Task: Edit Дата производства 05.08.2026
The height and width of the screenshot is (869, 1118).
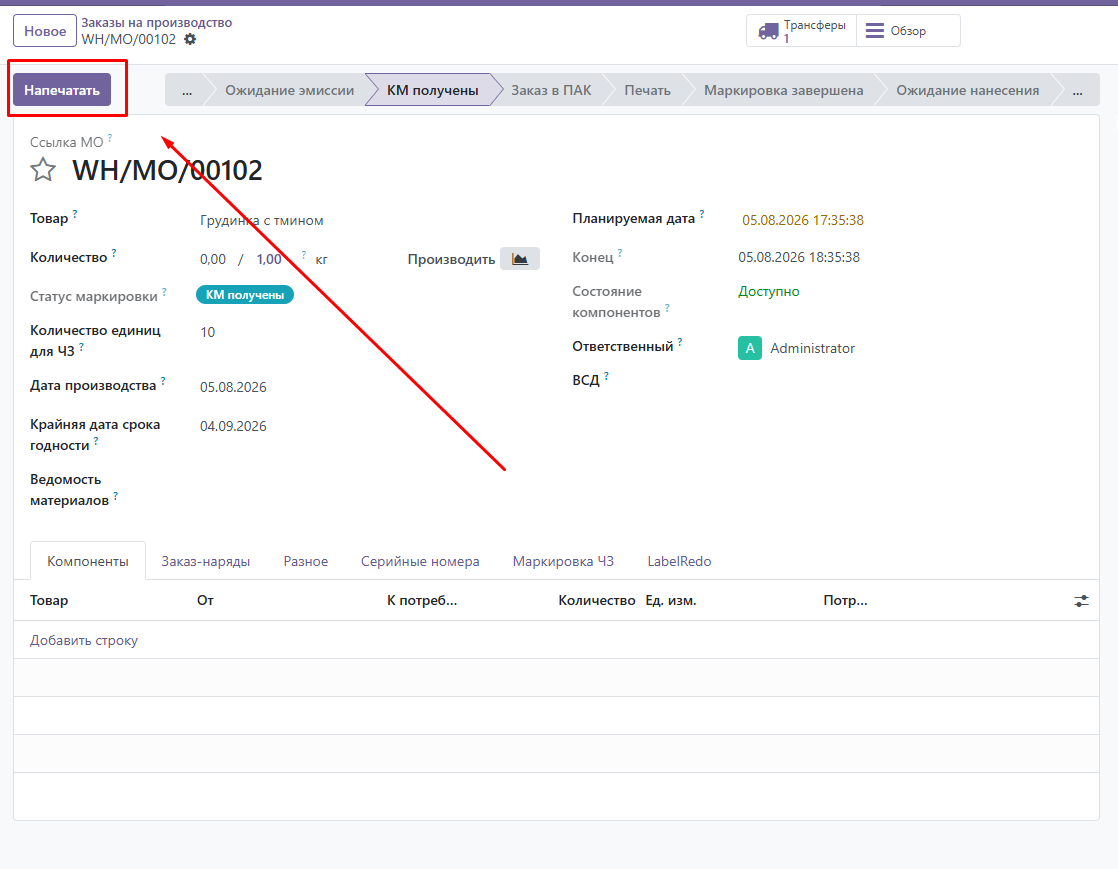Action: (x=233, y=387)
